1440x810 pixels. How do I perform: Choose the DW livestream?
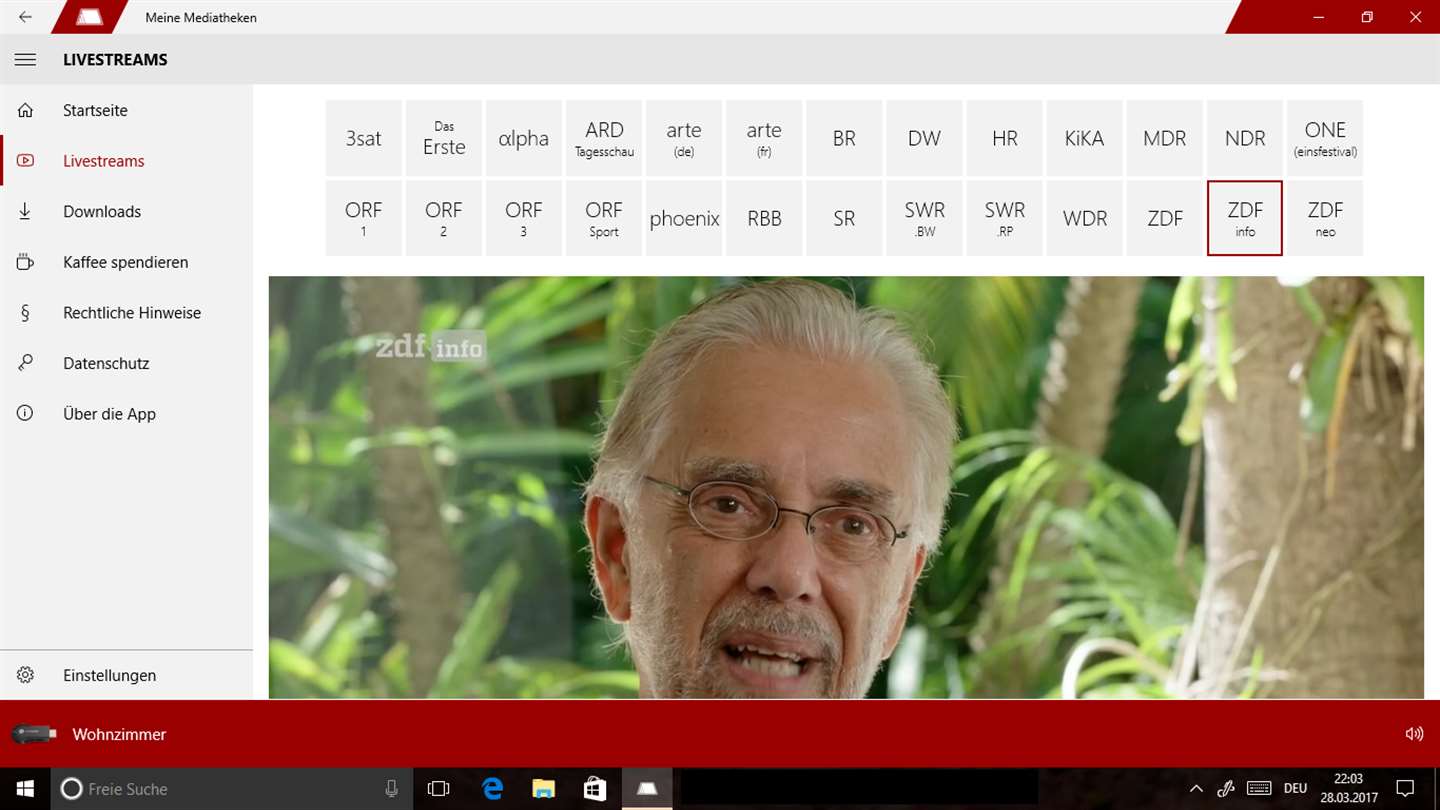point(925,138)
